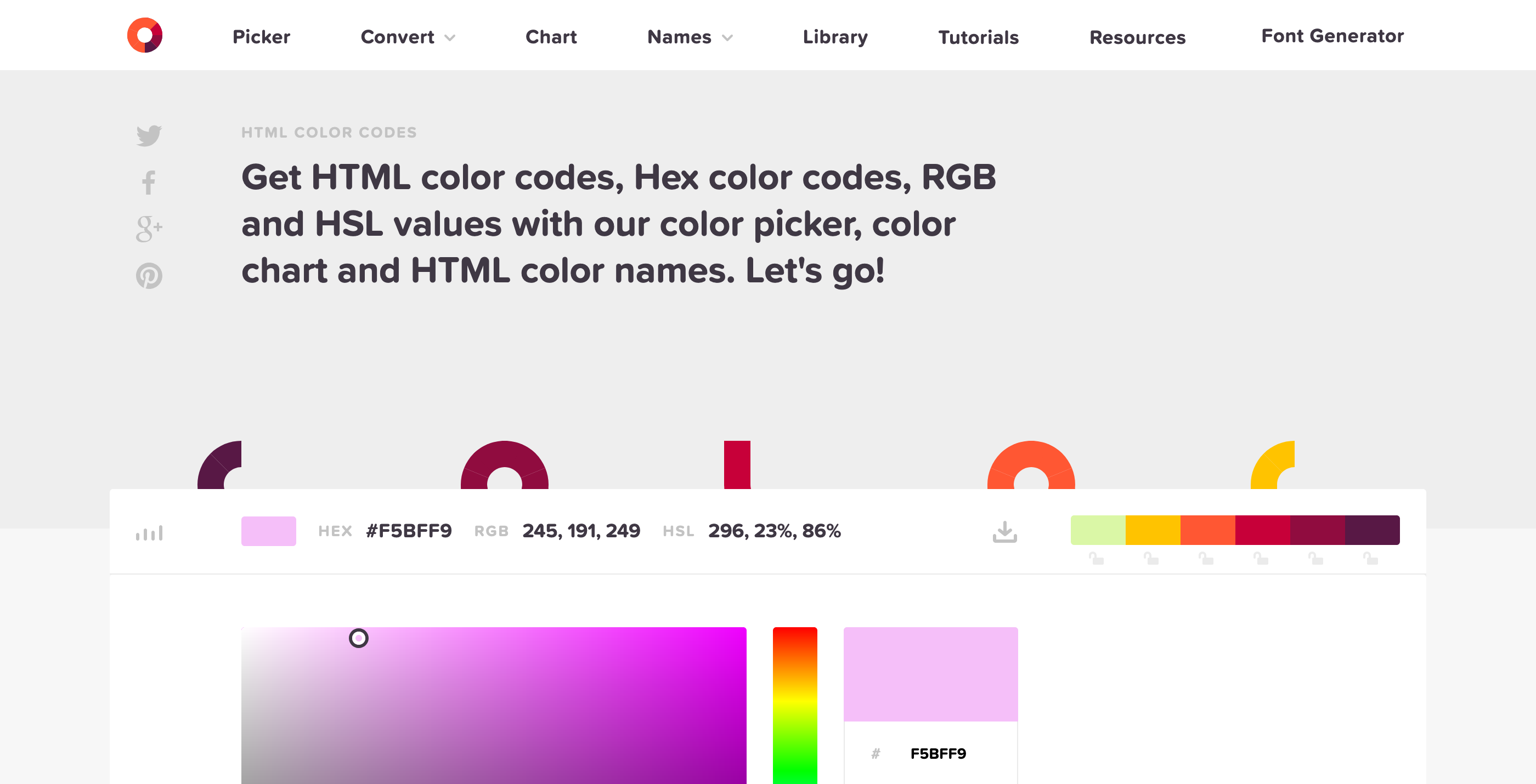
Task: Share page via the Google Plus icon
Action: tap(149, 229)
